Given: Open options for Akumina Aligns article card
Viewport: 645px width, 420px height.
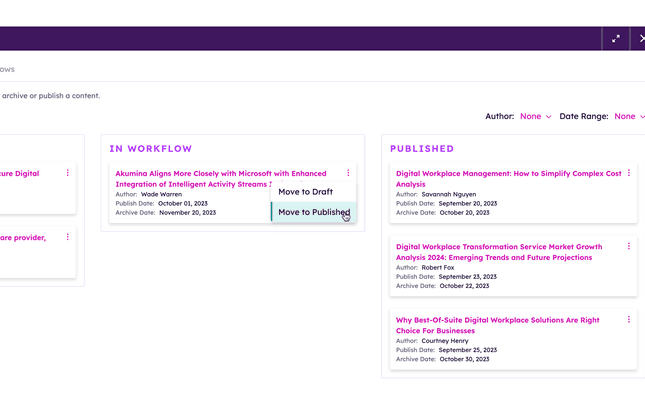Looking at the screenshot, I should [x=348, y=173].
